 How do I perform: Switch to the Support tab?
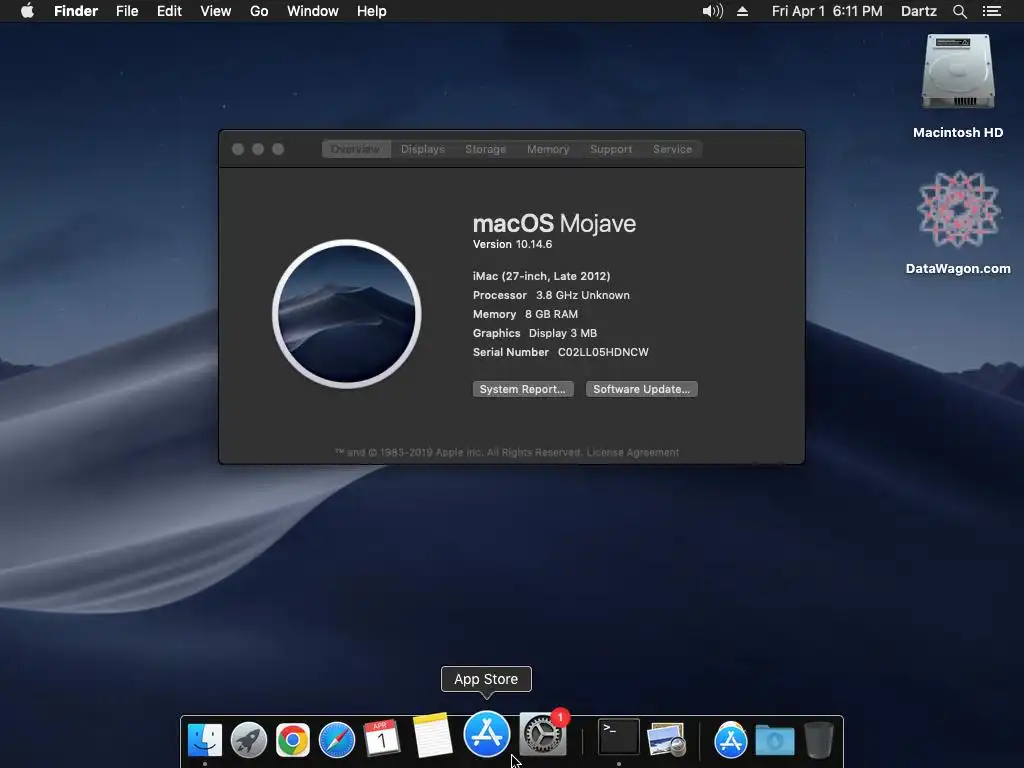611,149
